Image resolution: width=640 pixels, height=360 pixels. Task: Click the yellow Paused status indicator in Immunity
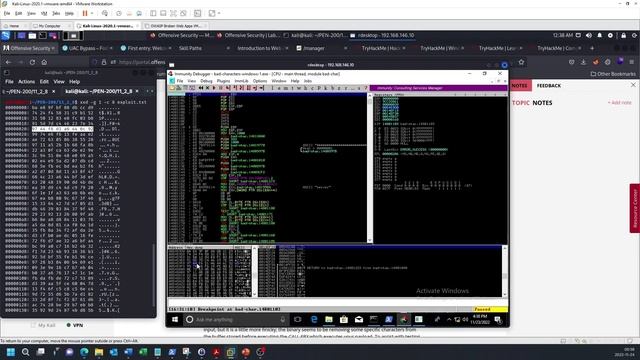tap(490, 309)
